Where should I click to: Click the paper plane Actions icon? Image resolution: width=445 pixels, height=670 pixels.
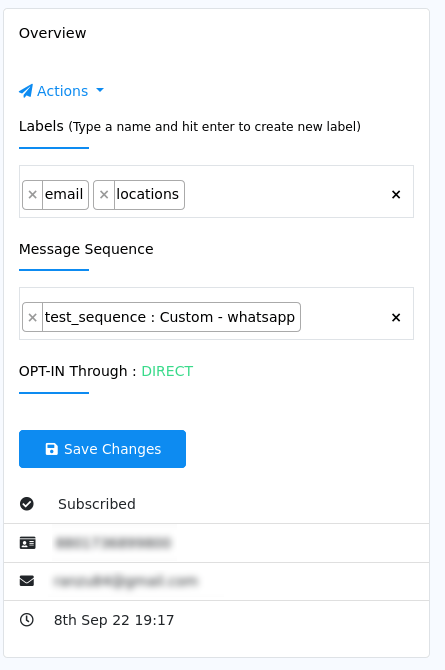(26, 91)
